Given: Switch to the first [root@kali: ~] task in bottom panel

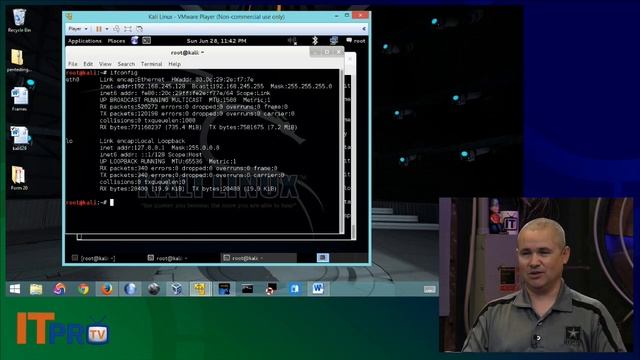Looking at the screenshot, I should [94, 258].
